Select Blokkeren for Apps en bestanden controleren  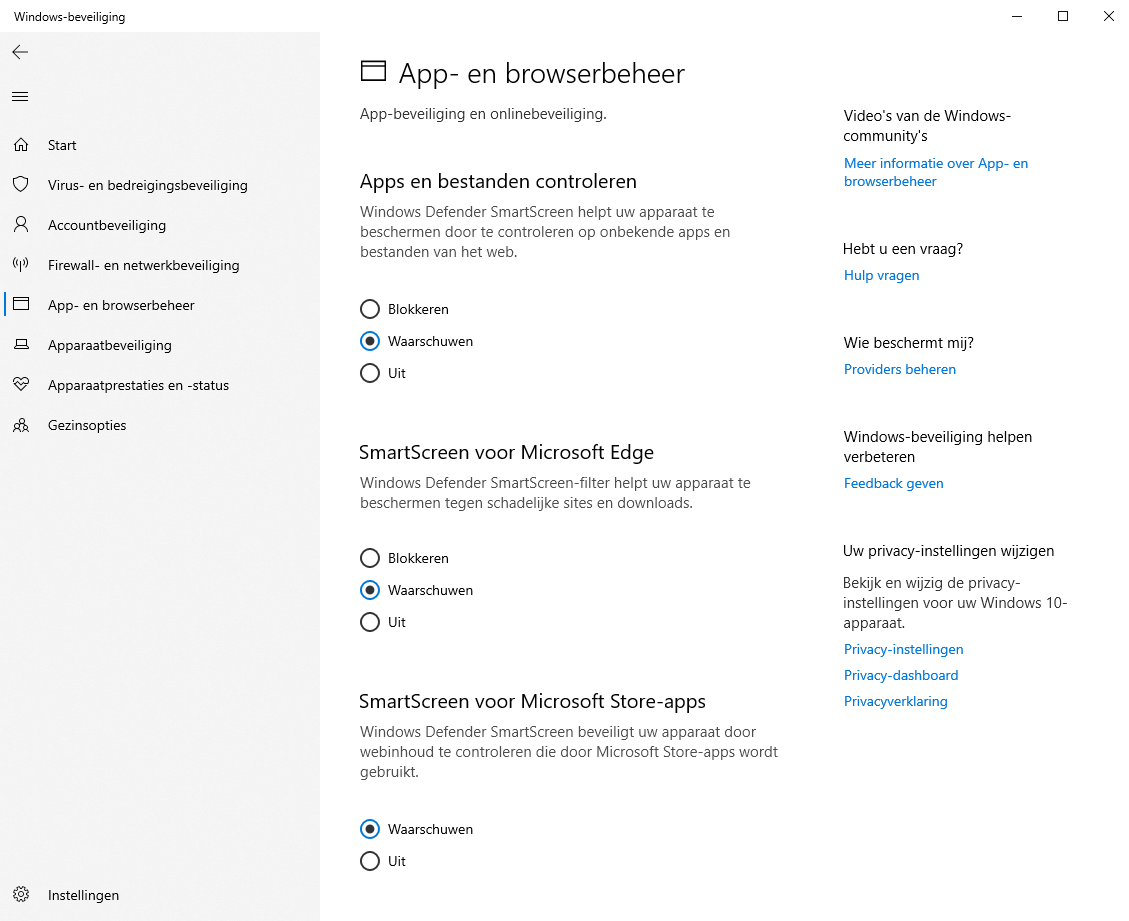(x=370, y=309)
